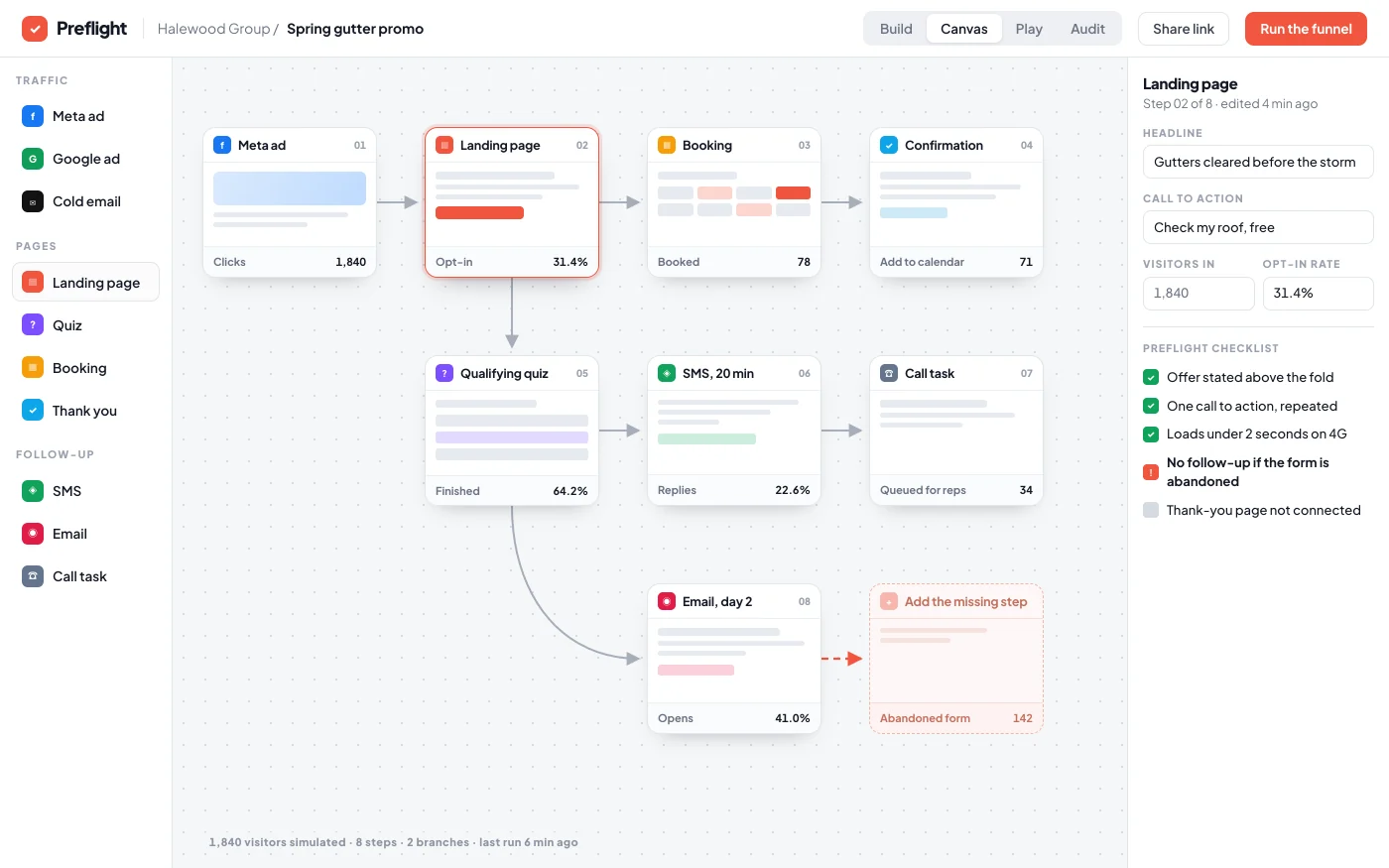The height and width of the screenshot is (868, 1389).
Task: Click the icon on the Confirmation canvas card
Action: (889, 145)
